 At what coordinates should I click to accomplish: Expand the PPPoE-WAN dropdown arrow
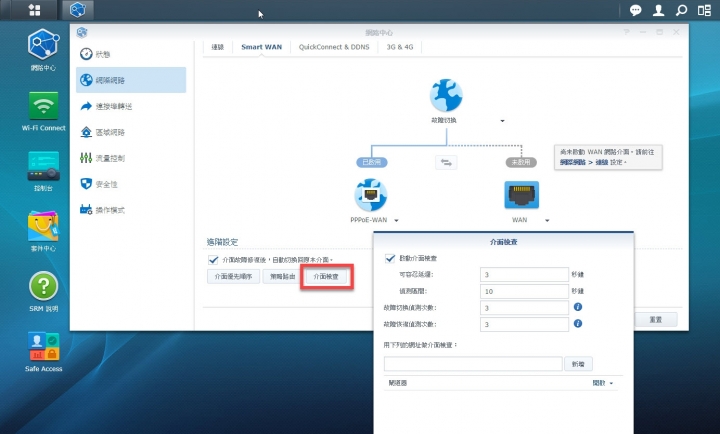(396, 220)
